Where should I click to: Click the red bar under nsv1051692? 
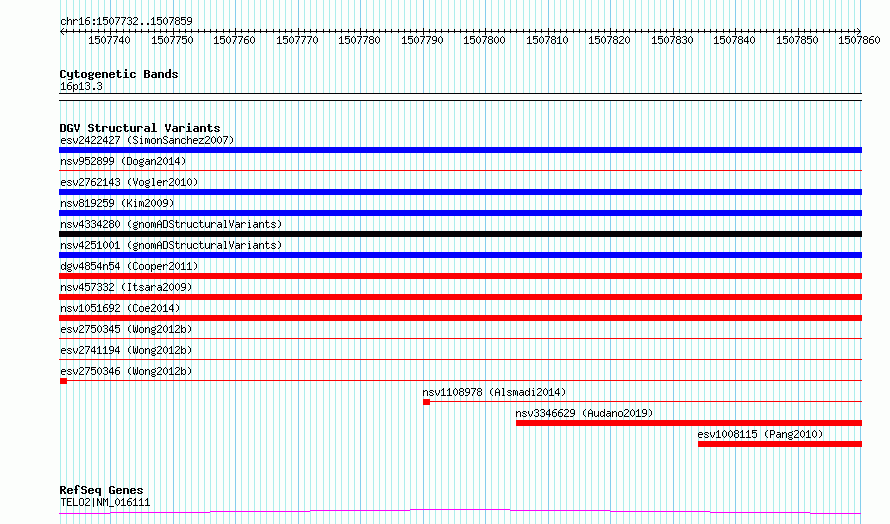460,318
